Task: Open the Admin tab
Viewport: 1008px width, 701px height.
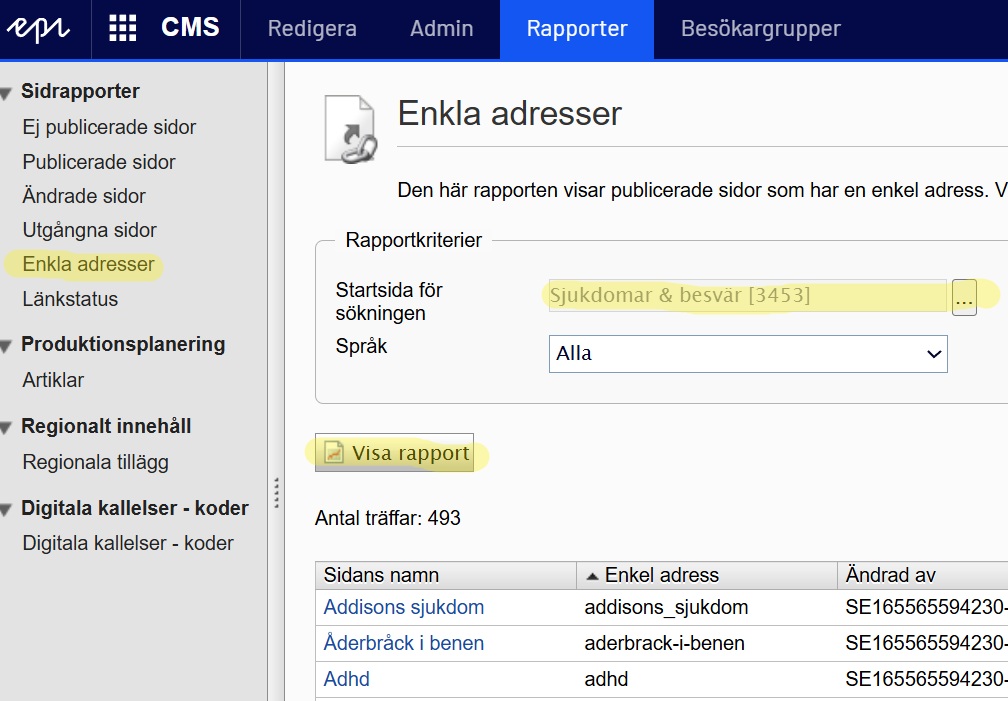Action: (x=442, y=29)
